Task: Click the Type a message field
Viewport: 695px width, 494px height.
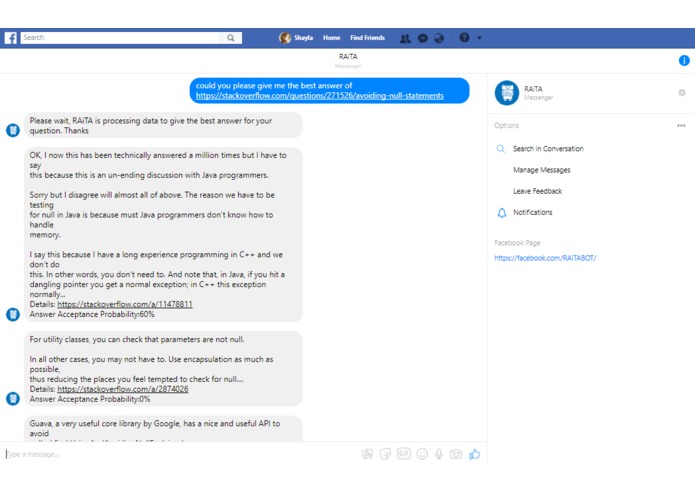Action: point(182,454)
